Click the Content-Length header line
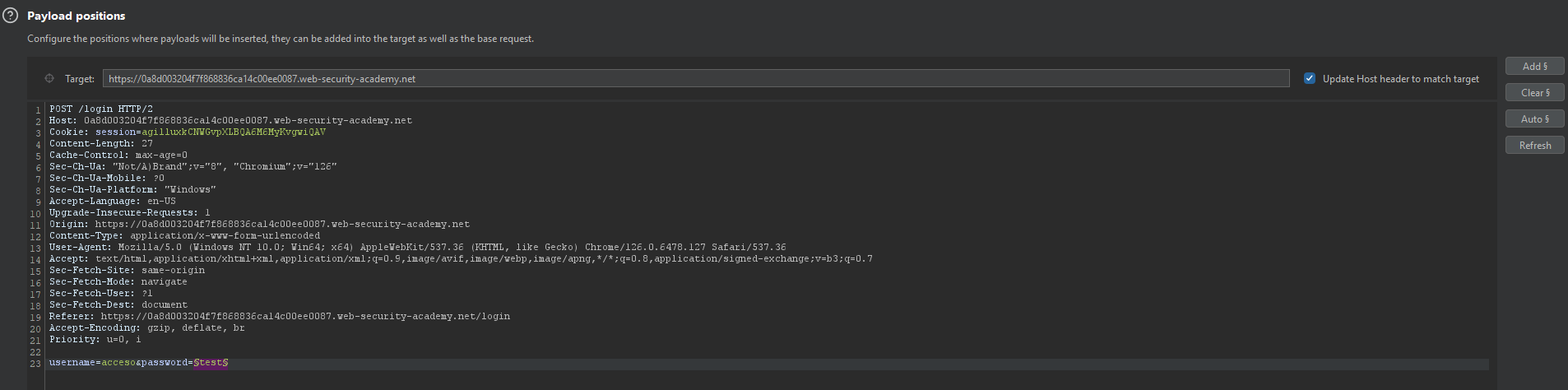 (100, 144)
